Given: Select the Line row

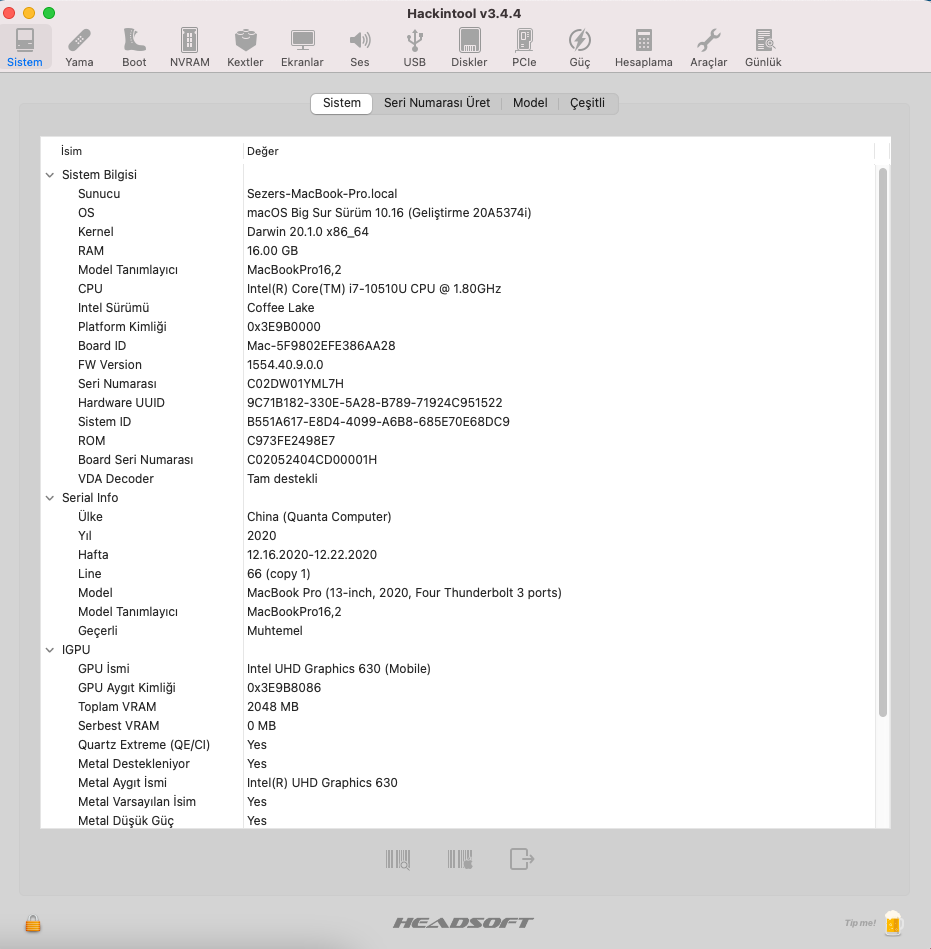Looking at the screenshot, I should (458, 574).
